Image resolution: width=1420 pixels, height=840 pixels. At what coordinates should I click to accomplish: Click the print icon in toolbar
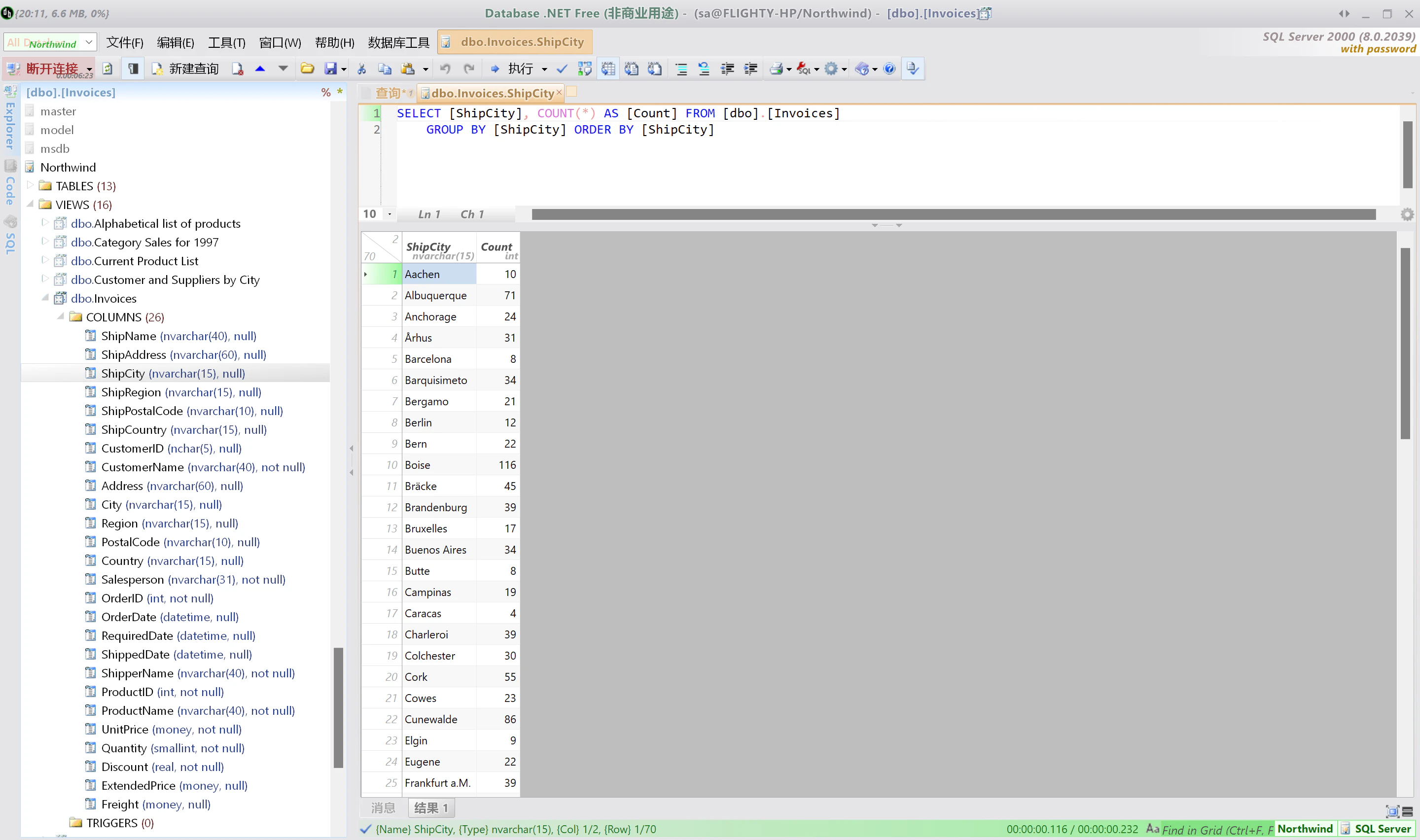[x=776, y=69]
